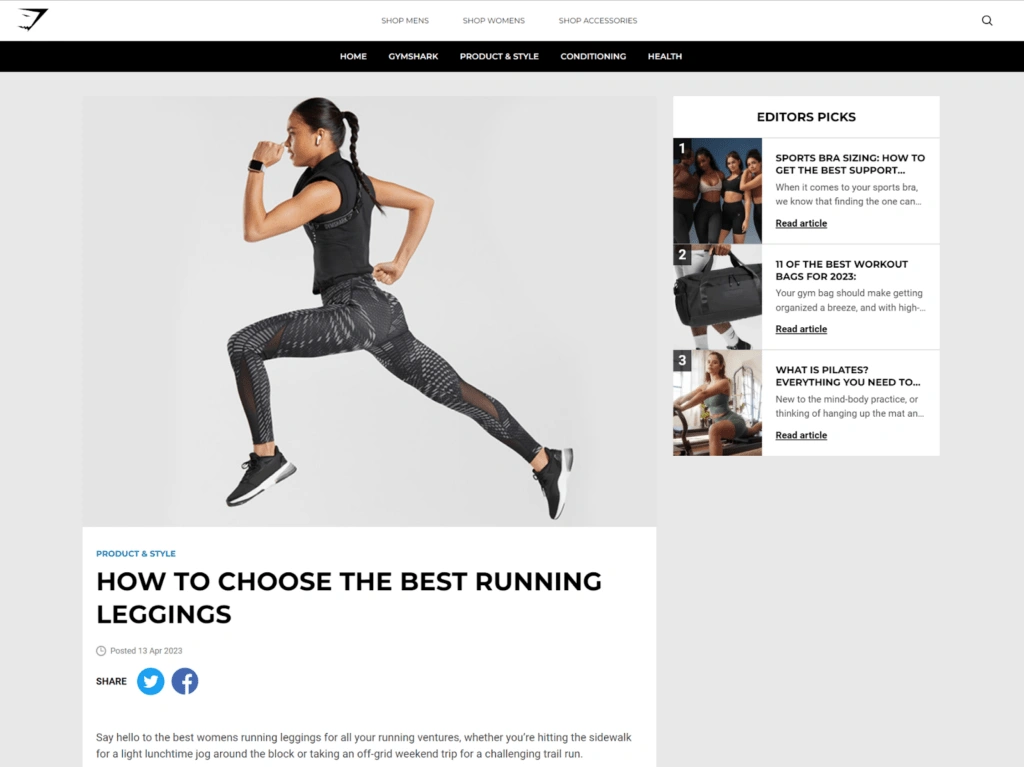Click blue Product & Style category label
Viewport: 1024px width, 767px height.
point(136,553)
